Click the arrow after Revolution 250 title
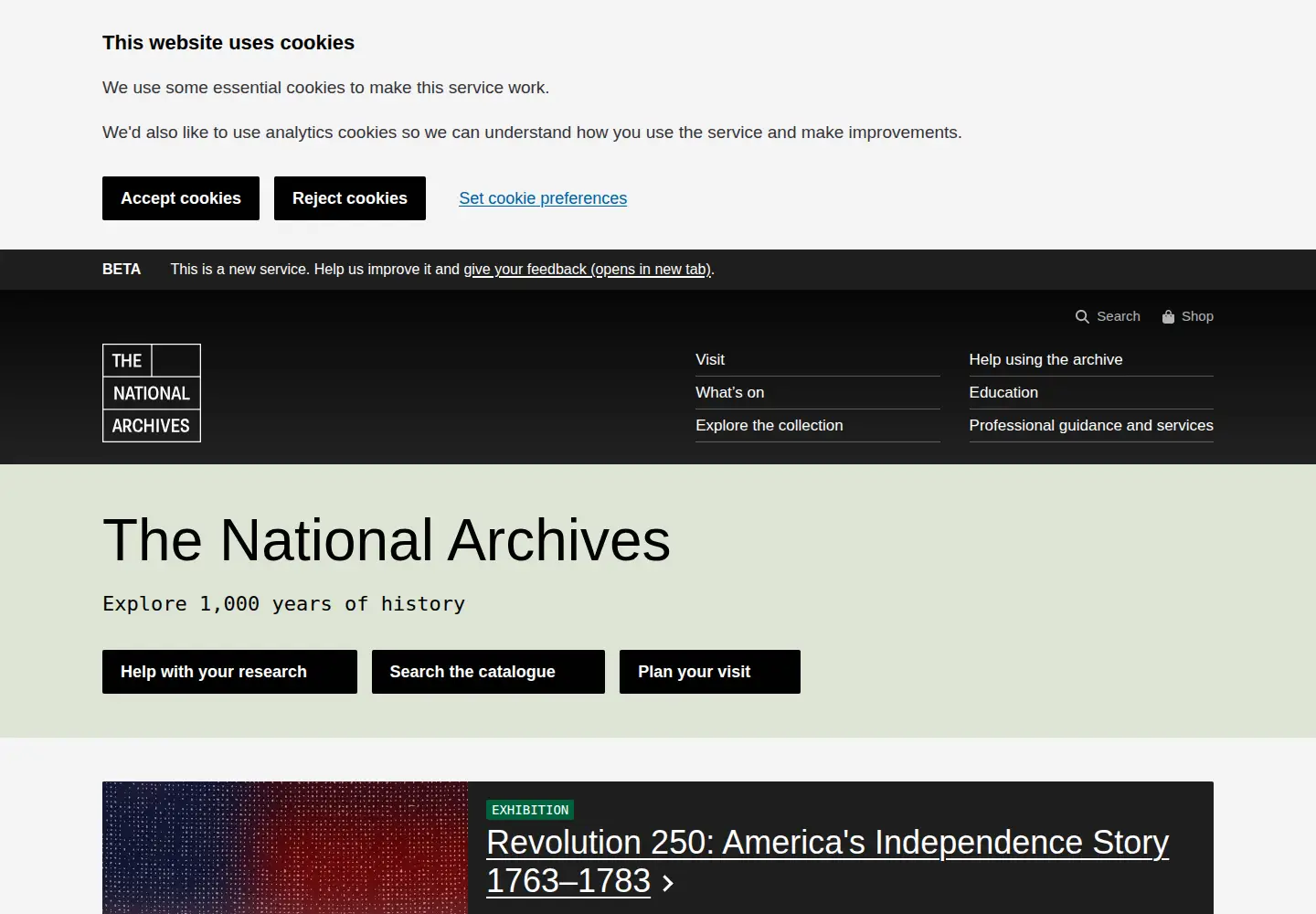 tap(668, 882)
